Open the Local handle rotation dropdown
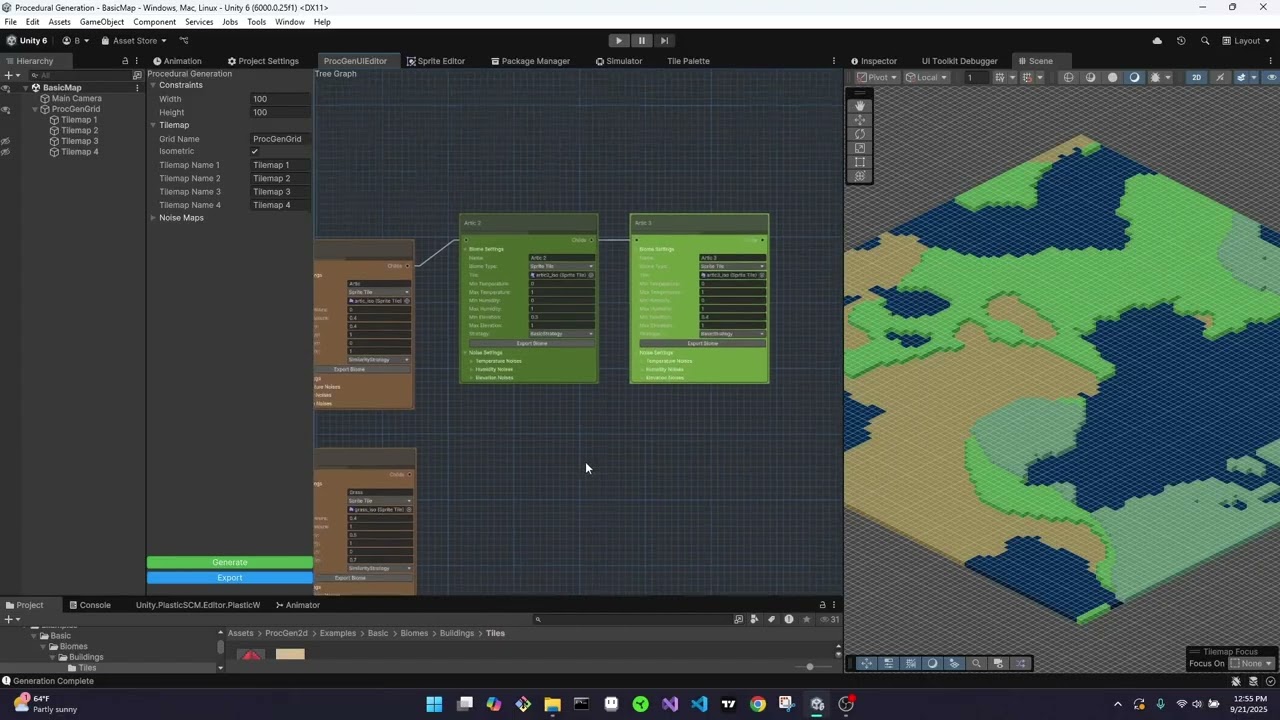Viewport: 1280px width, 720px height. (927, 78)
